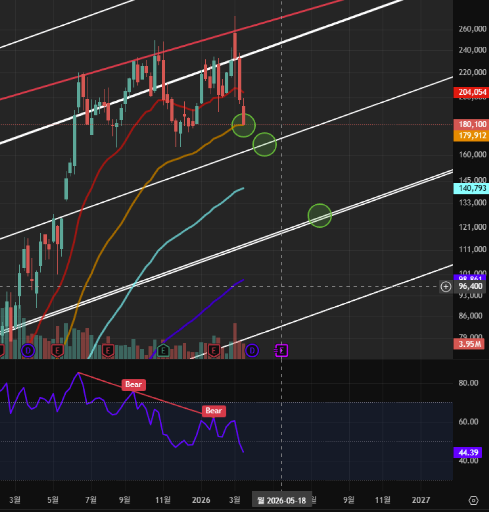
Task: Click 121,000 on the price axis
Action: pyautogui.click(x=472, y=227)
